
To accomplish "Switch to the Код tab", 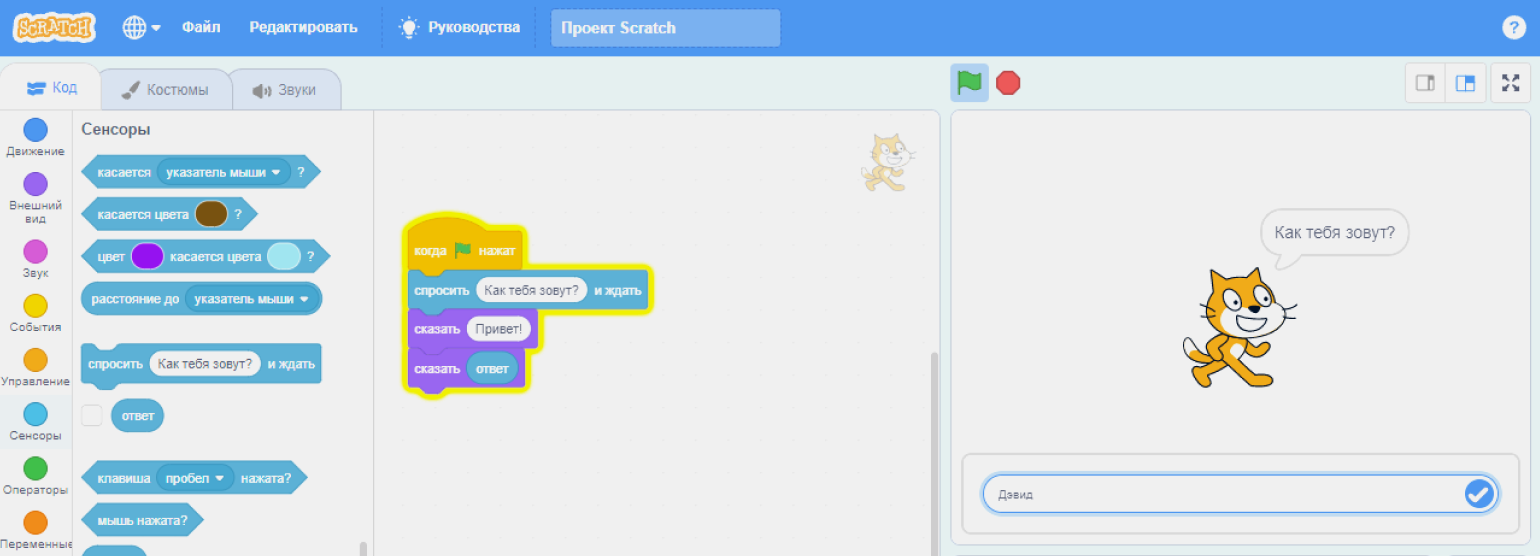I will 52,88.
